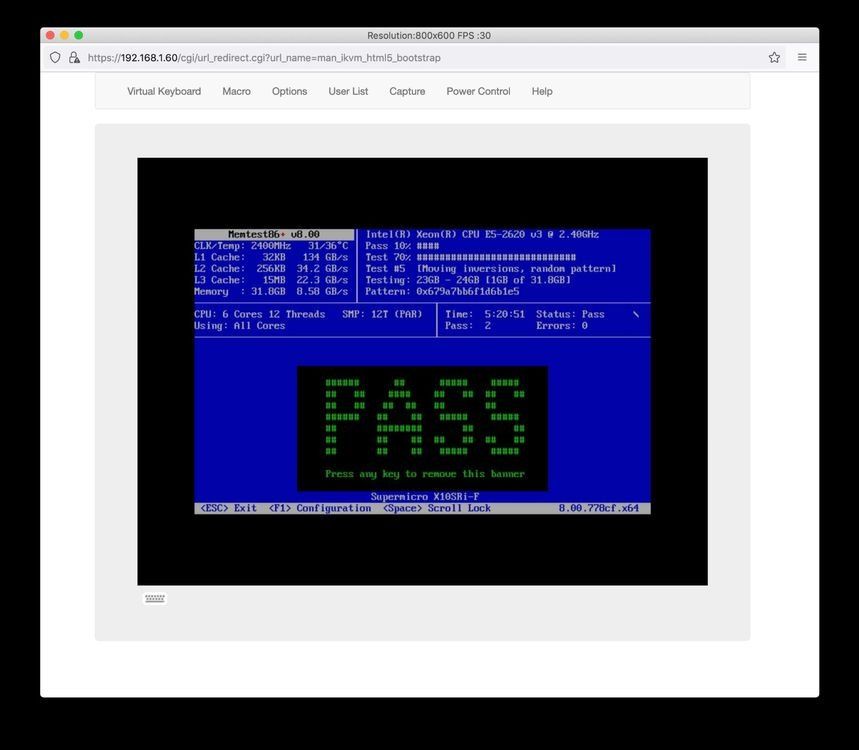Click the 'CLK/Temp: 2400MHz' line
The image size is (859, 750).
271,246
